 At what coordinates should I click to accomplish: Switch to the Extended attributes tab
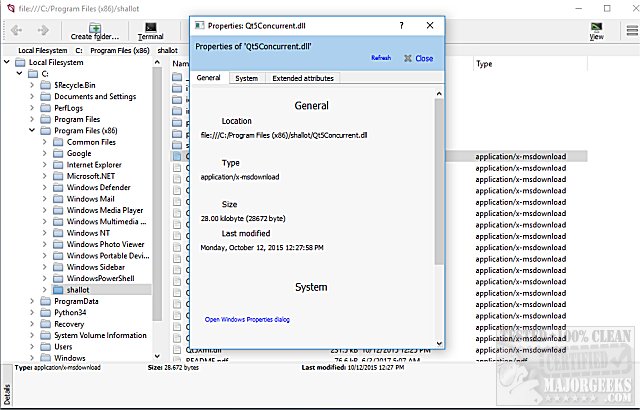[x=303, y=78]
